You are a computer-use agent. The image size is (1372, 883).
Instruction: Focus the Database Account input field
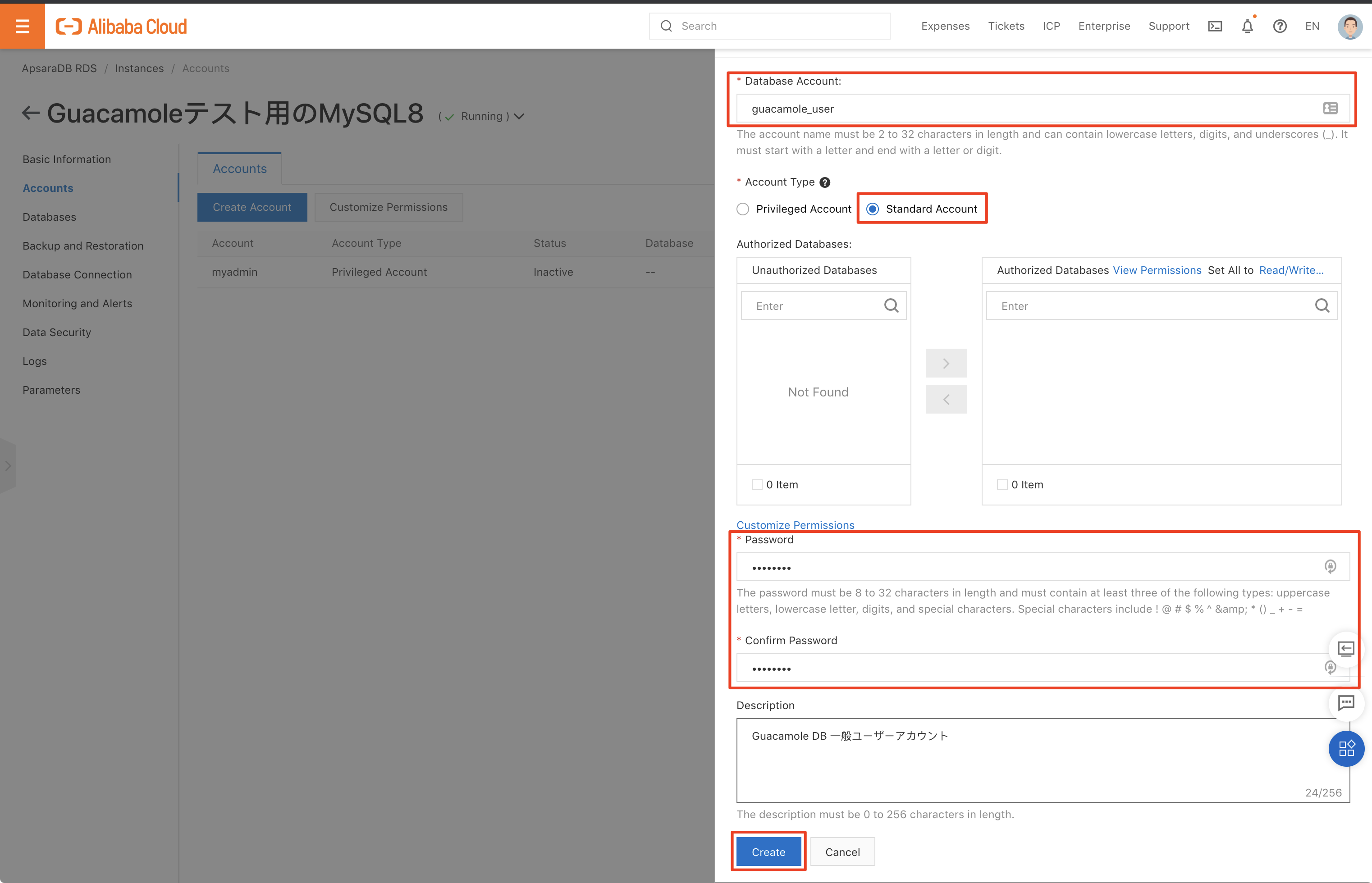click(x=1043, y=109)
